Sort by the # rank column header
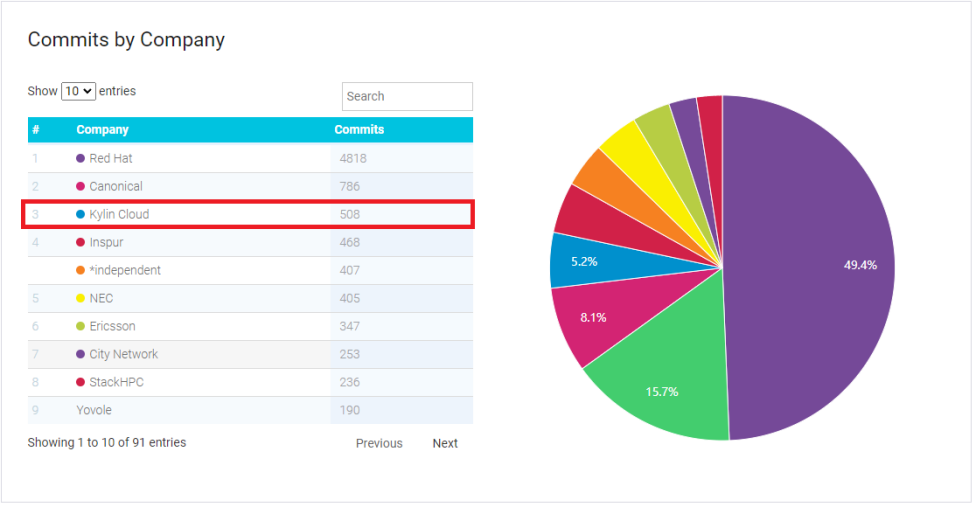 [35, 130]
